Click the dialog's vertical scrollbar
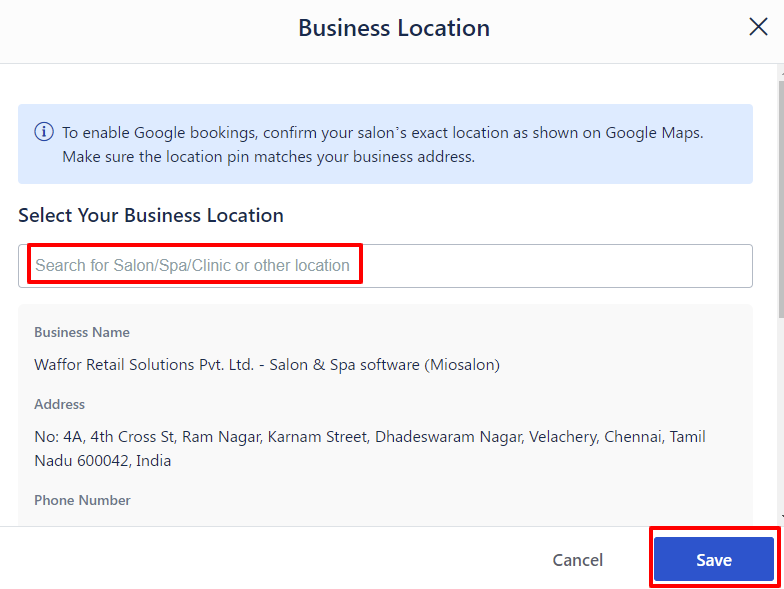The height and width of the screenshot is (589, 784). (x=780, y=198)
